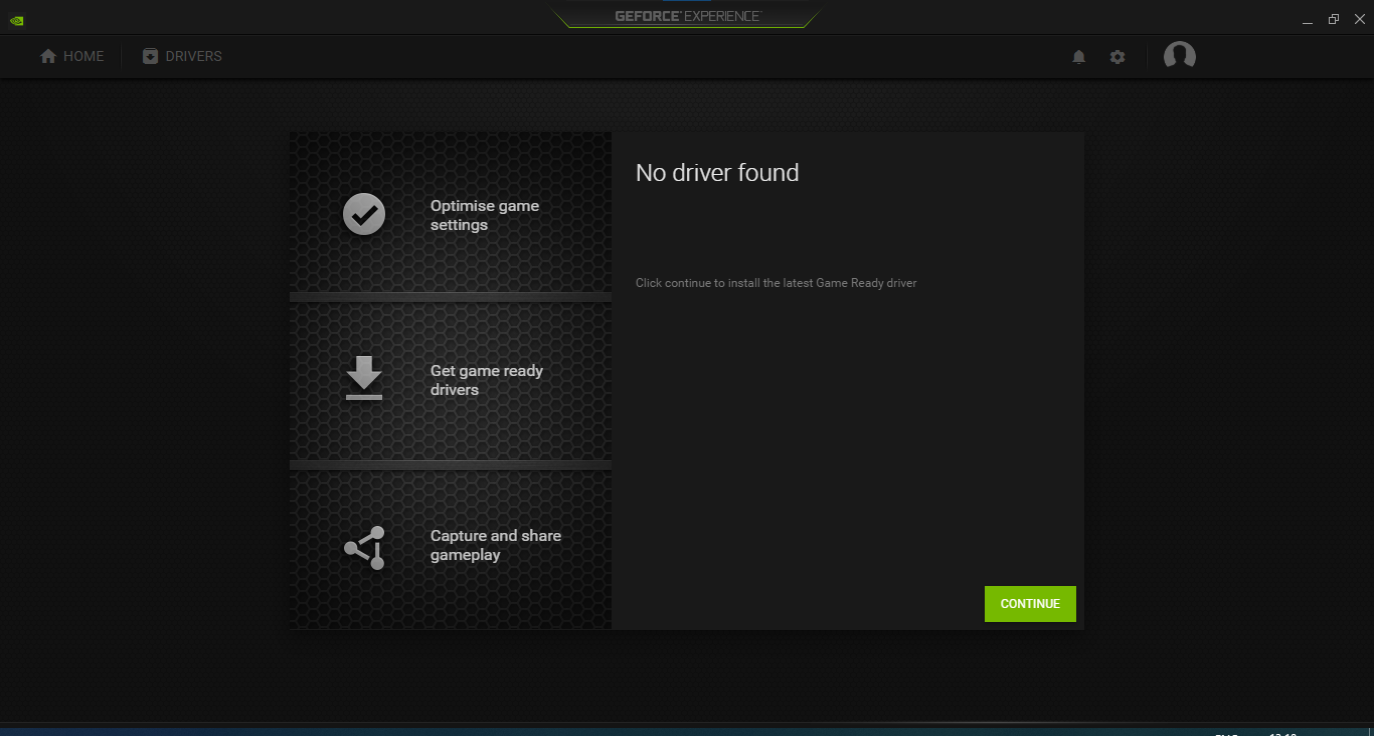Click the checkmark icon for Optimise game settings

pos(364,214)
